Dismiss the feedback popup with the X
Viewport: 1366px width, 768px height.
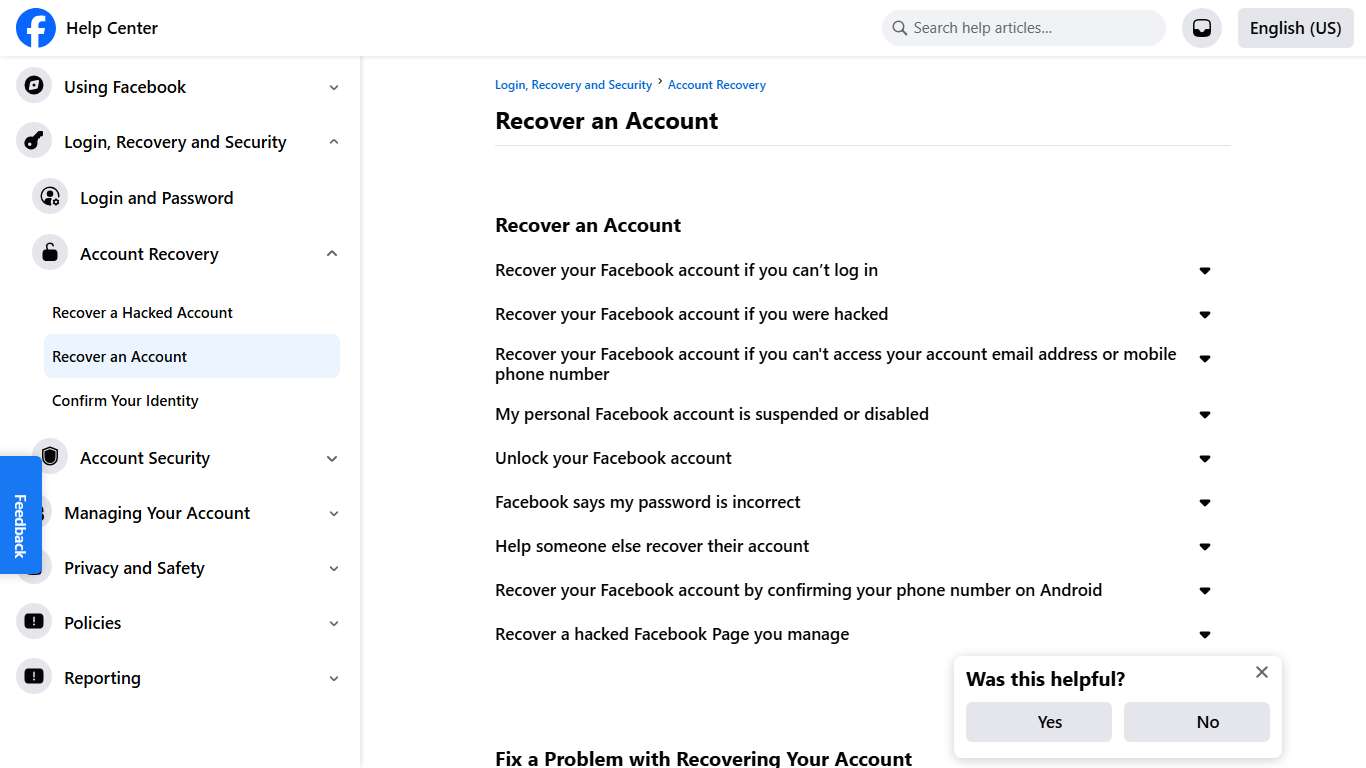pyautogui.click(x=1261, y=671)
